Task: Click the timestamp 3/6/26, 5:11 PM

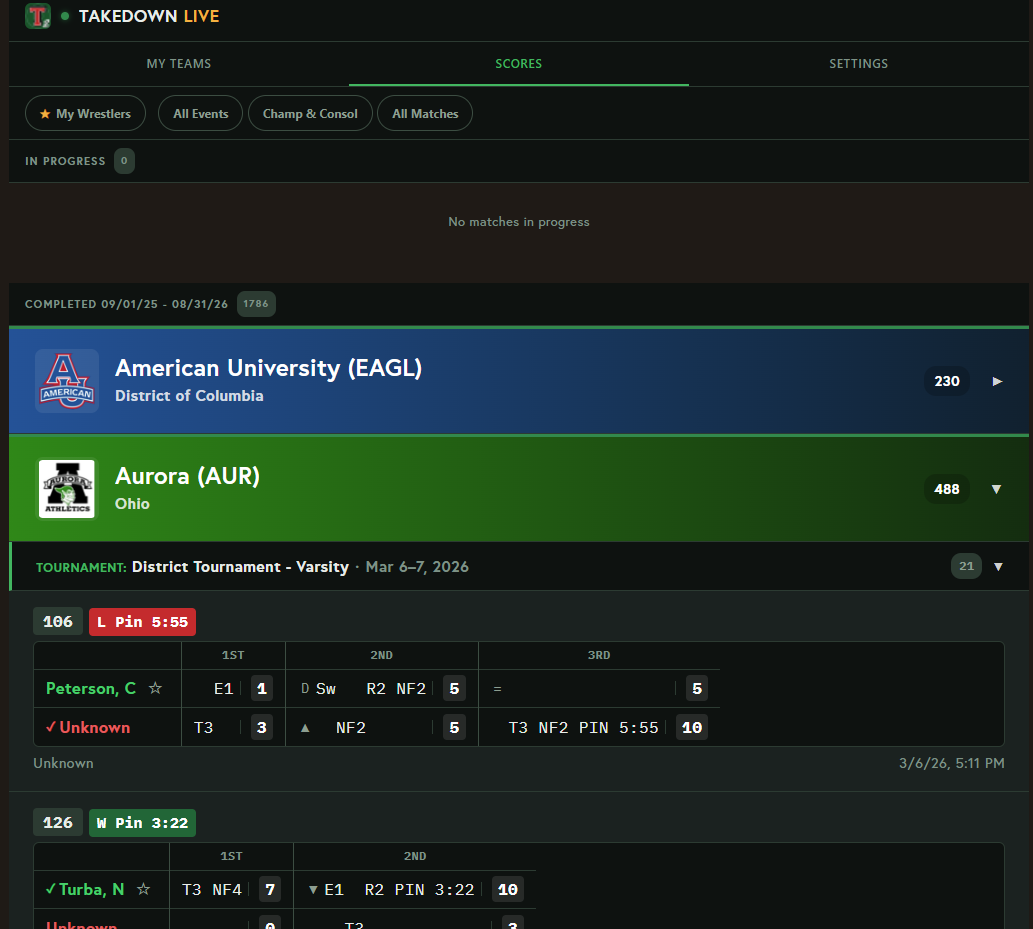Action: (951, 763)
